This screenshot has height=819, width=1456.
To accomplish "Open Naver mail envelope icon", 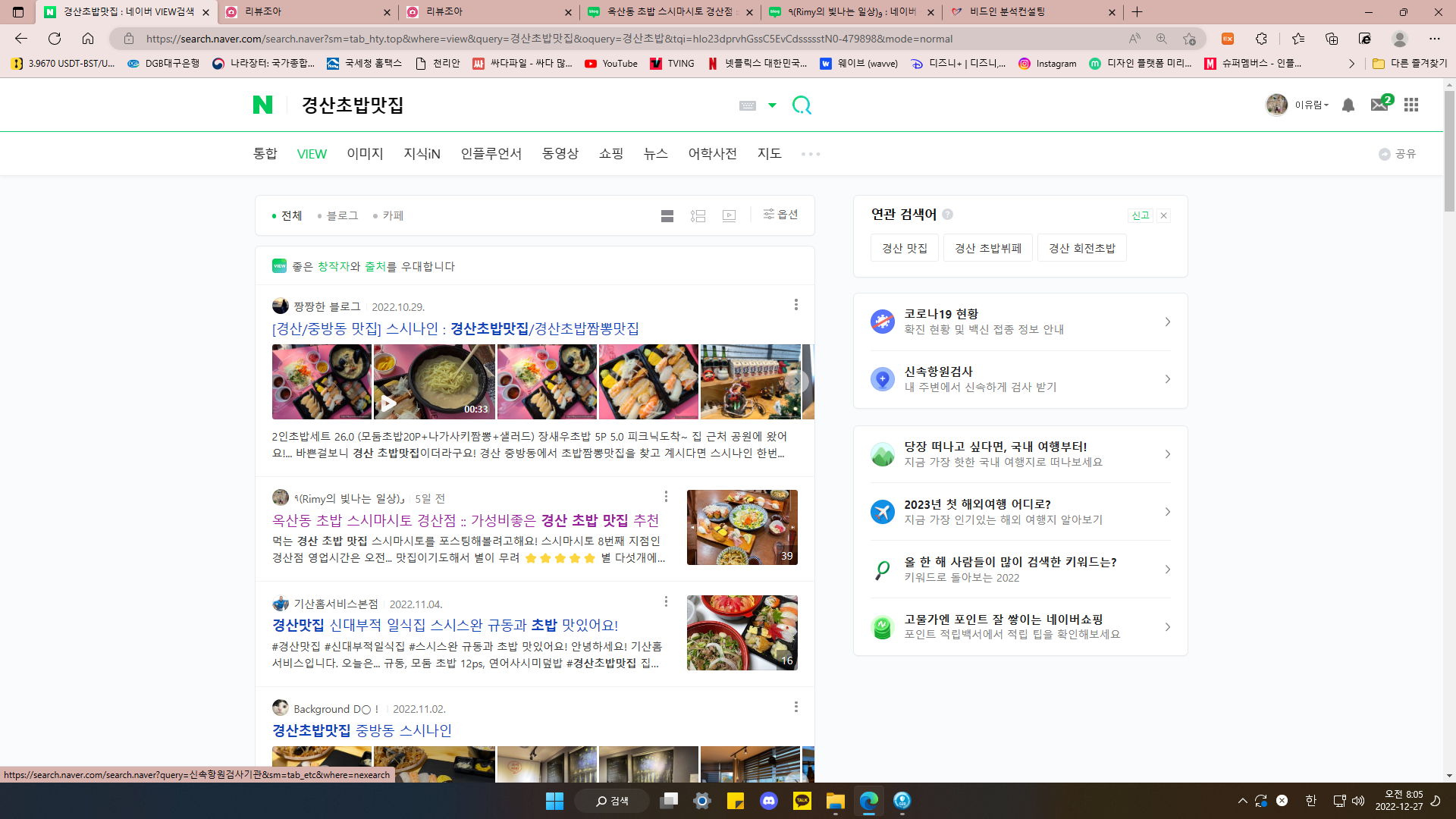I will click(1379, 105).
